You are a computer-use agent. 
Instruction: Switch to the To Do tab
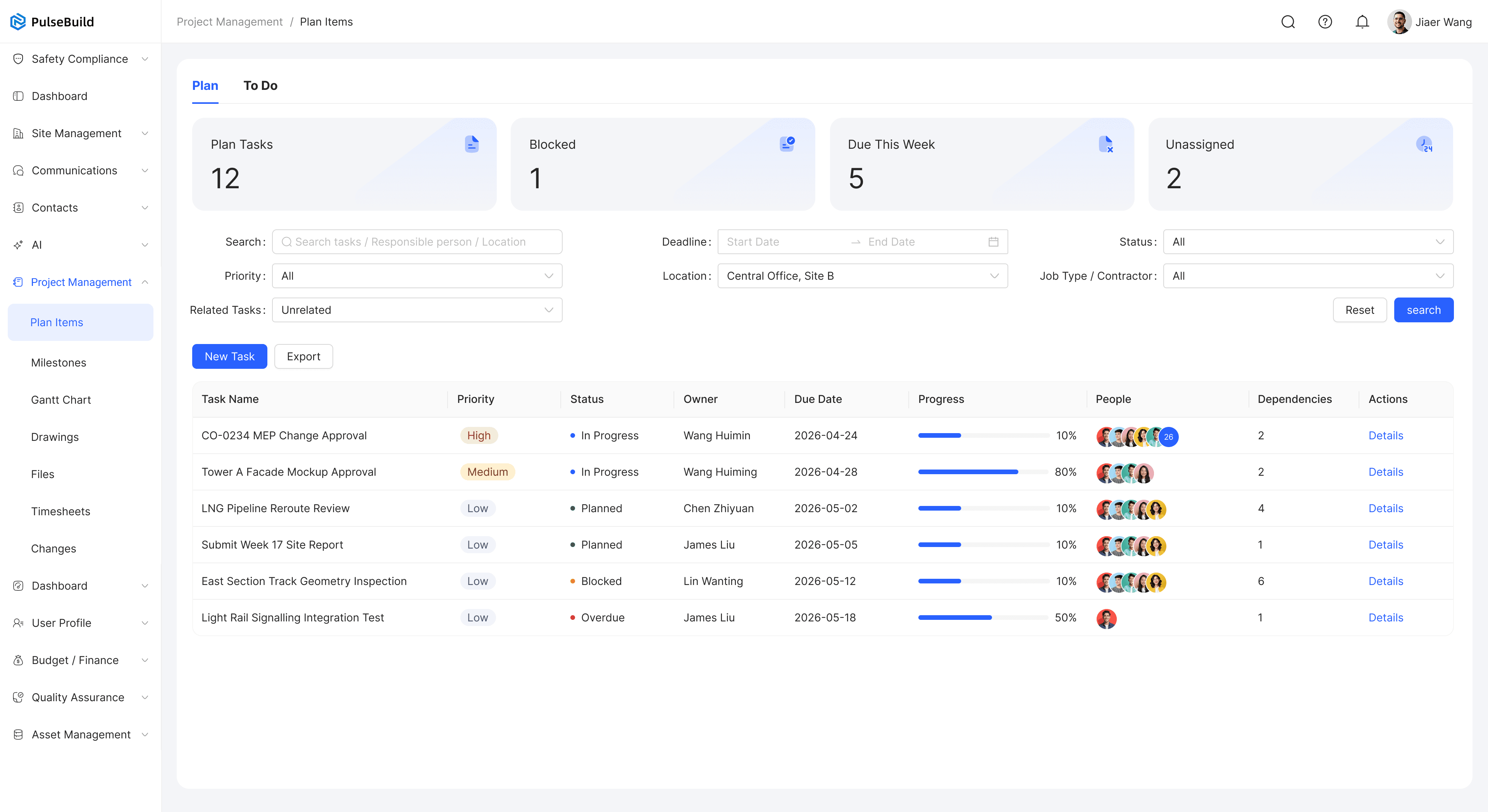coord(260,86)
